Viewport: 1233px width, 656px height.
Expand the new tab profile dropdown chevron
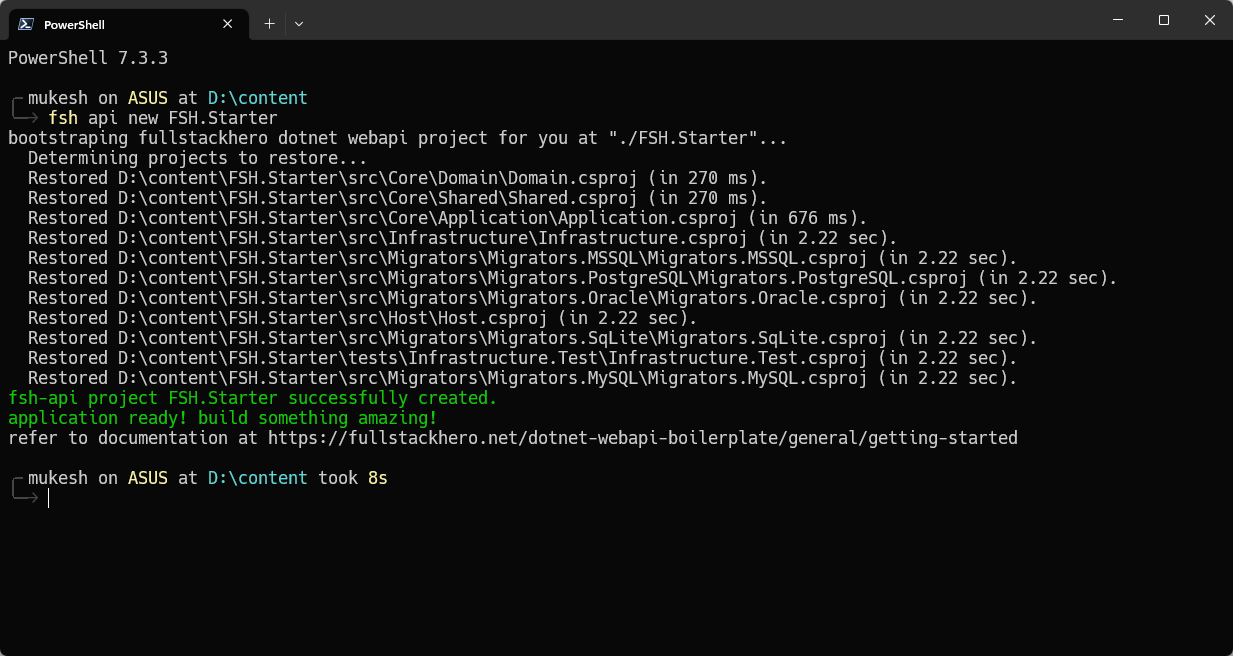pyautogui.click(x=299, y=24)
